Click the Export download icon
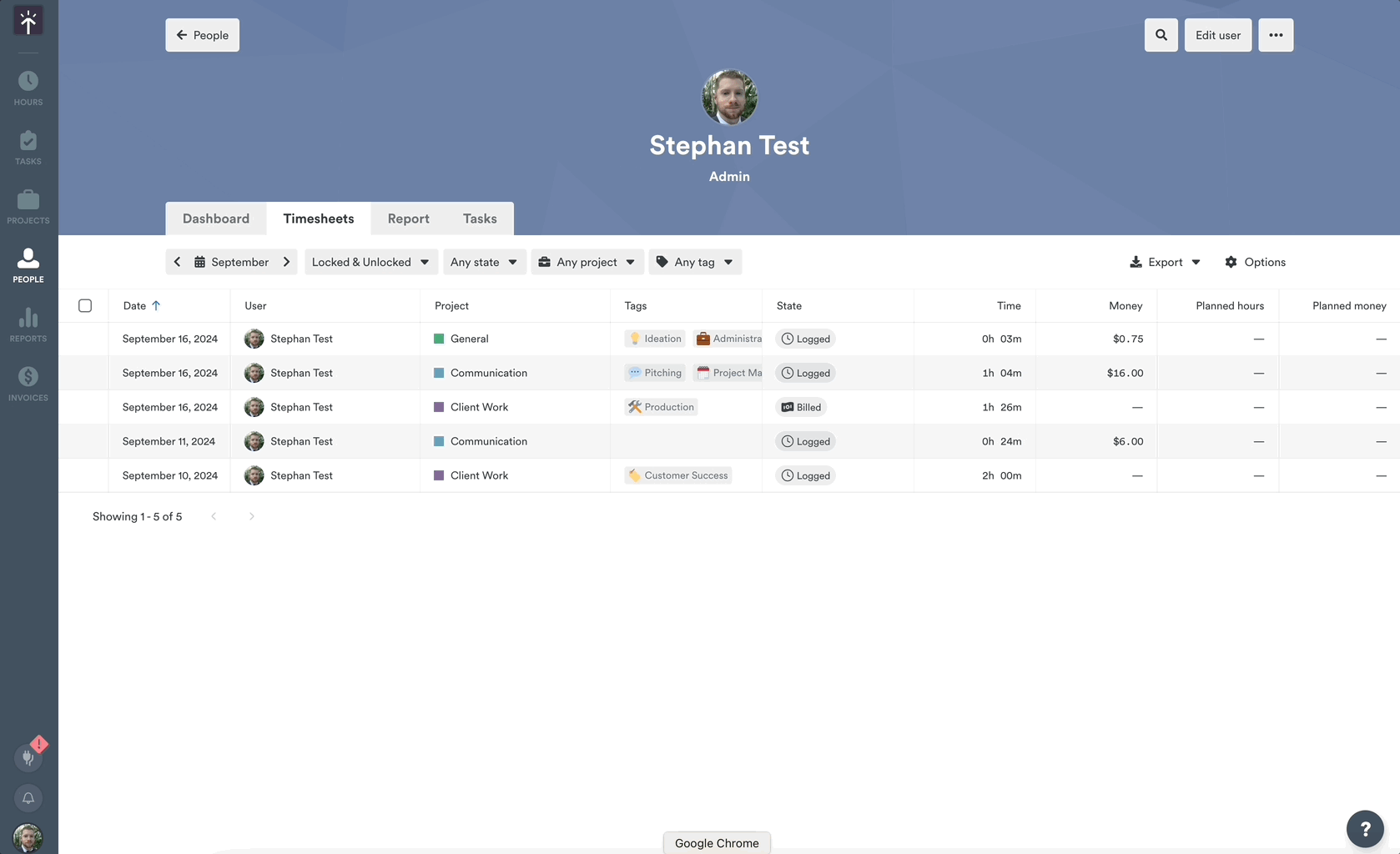The height and width of the screenshot is (854, 1400). click(x=1135, y=262)
